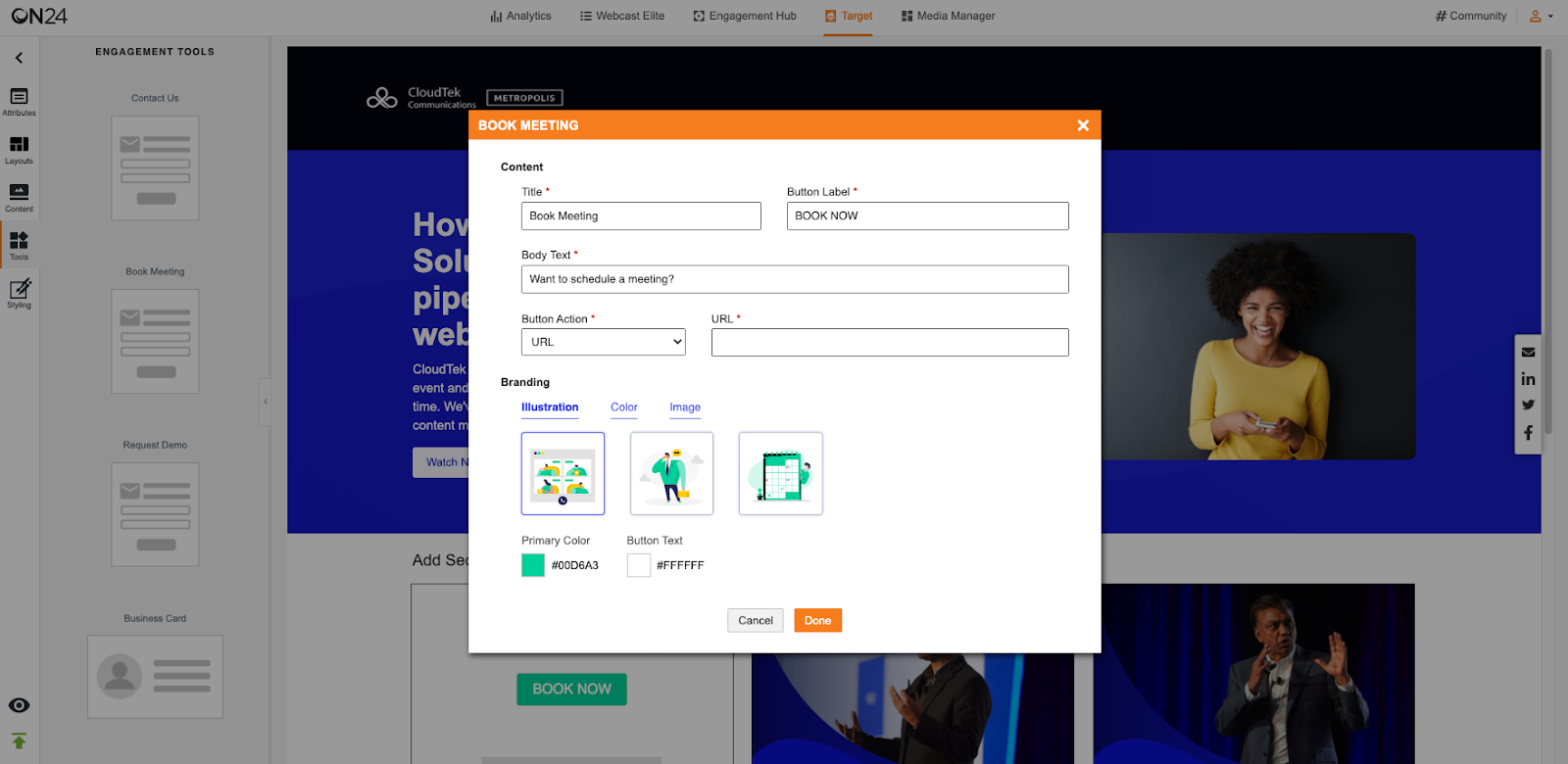Click the URL input field
The height and width of the screenshot is (764, 1568).
(890, 342)
